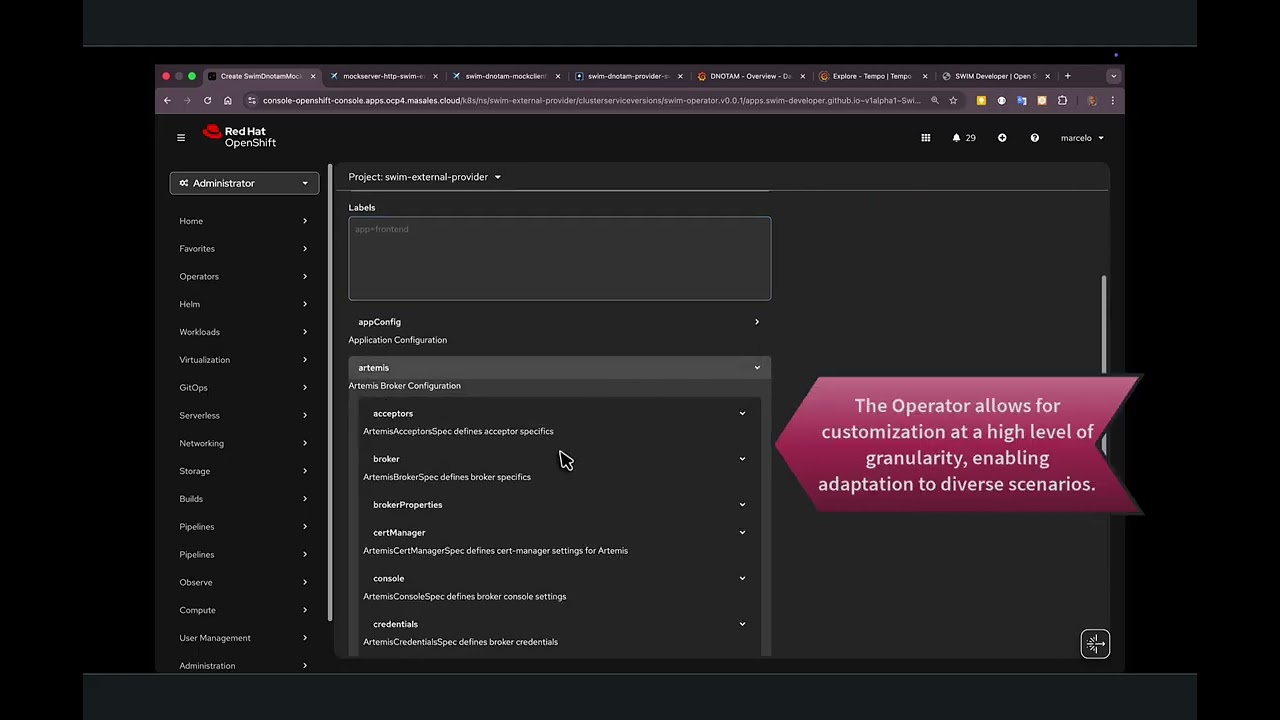Expand Observe in the sidebar
Viewport: 1280px width, 720px height.
(244, 582)
